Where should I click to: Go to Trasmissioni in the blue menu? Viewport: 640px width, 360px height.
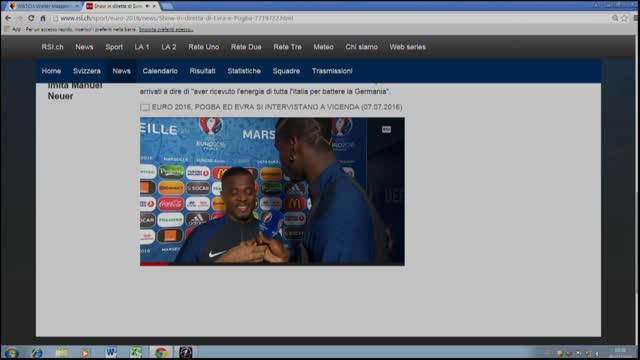click(x=332, y=71)
